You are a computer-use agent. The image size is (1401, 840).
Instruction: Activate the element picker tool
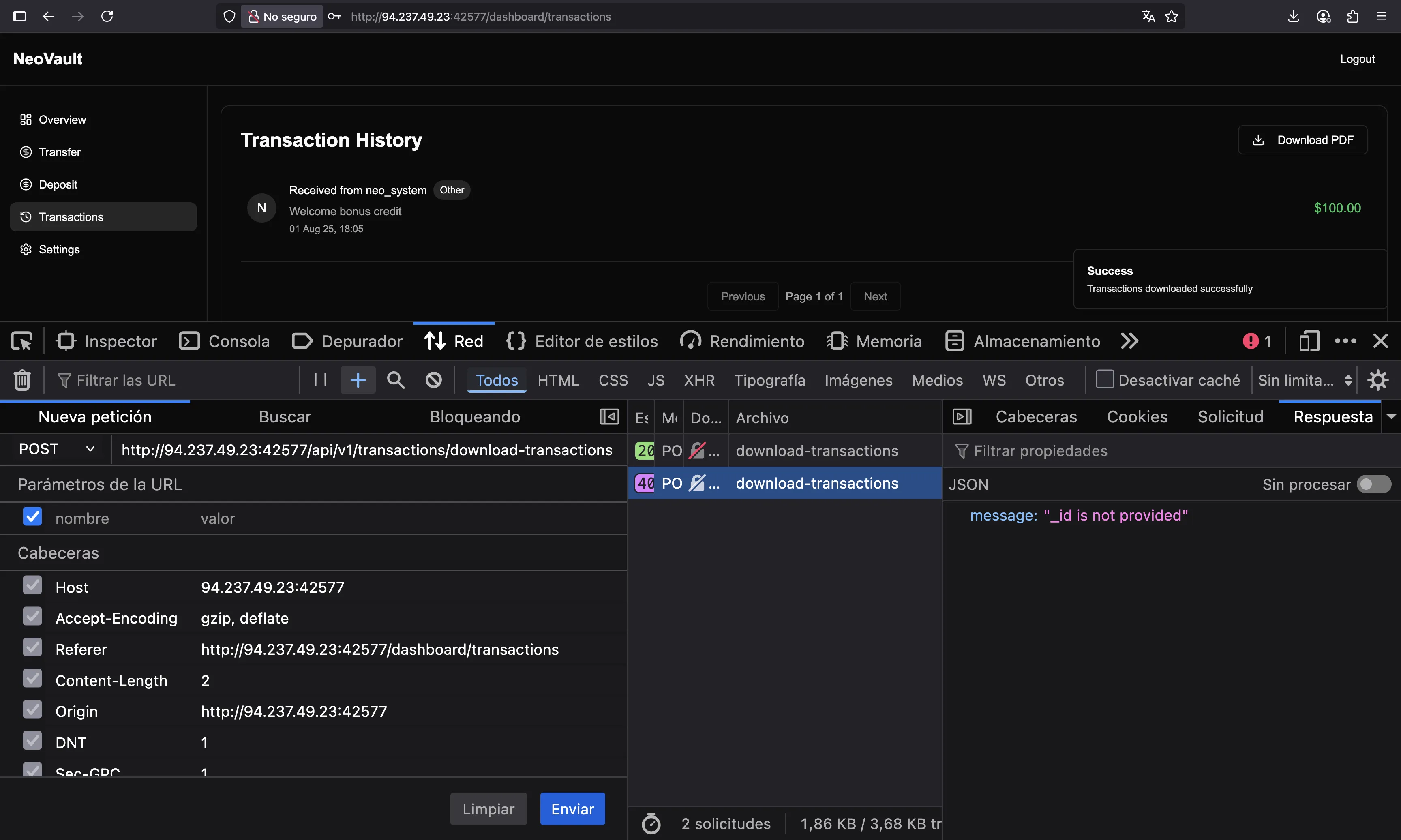[21, 341]
